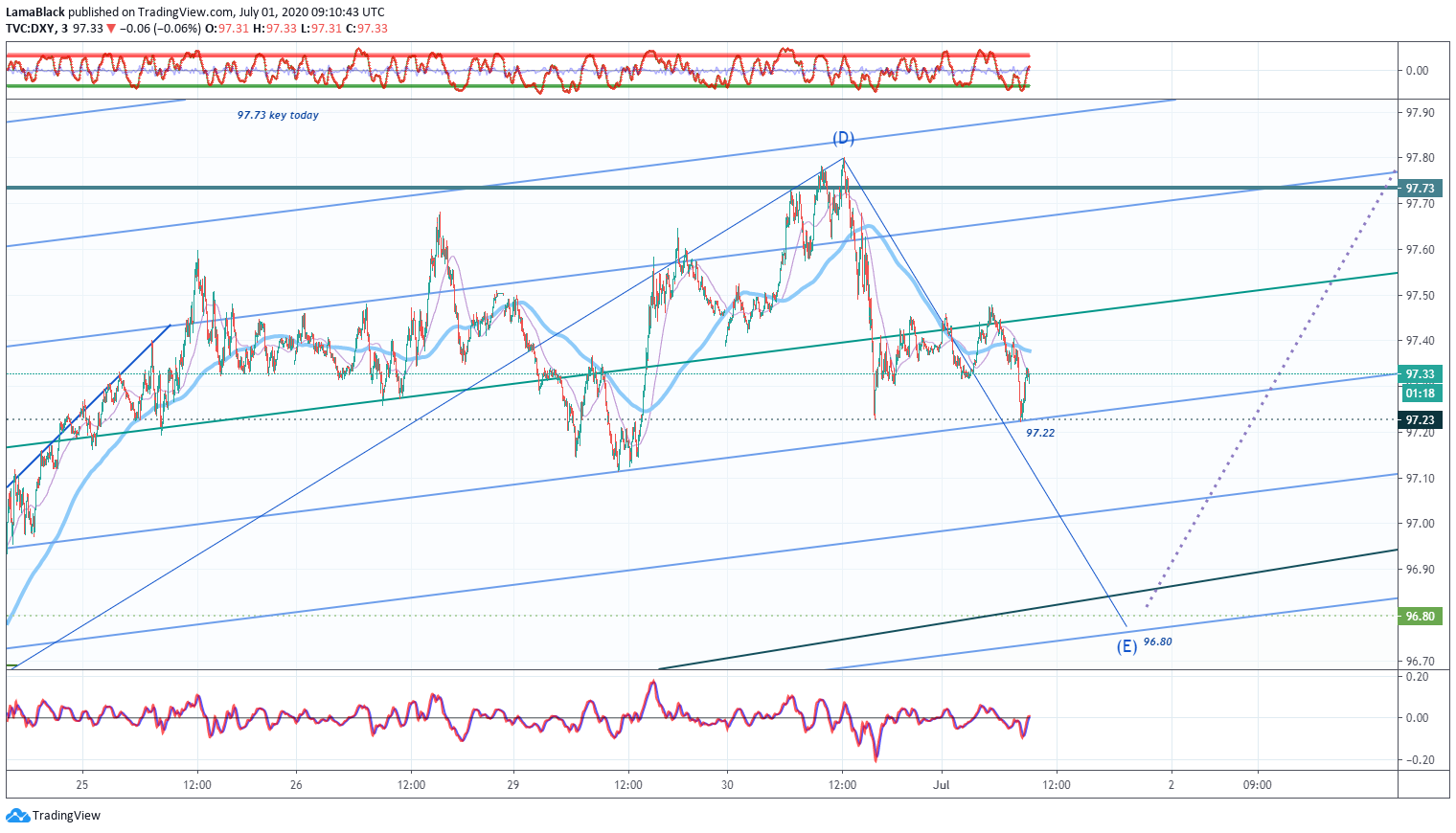The height and width of the screenshot is (833, 1456).
Task: Click the H:97.33 high value
Action: coord(275,29)
